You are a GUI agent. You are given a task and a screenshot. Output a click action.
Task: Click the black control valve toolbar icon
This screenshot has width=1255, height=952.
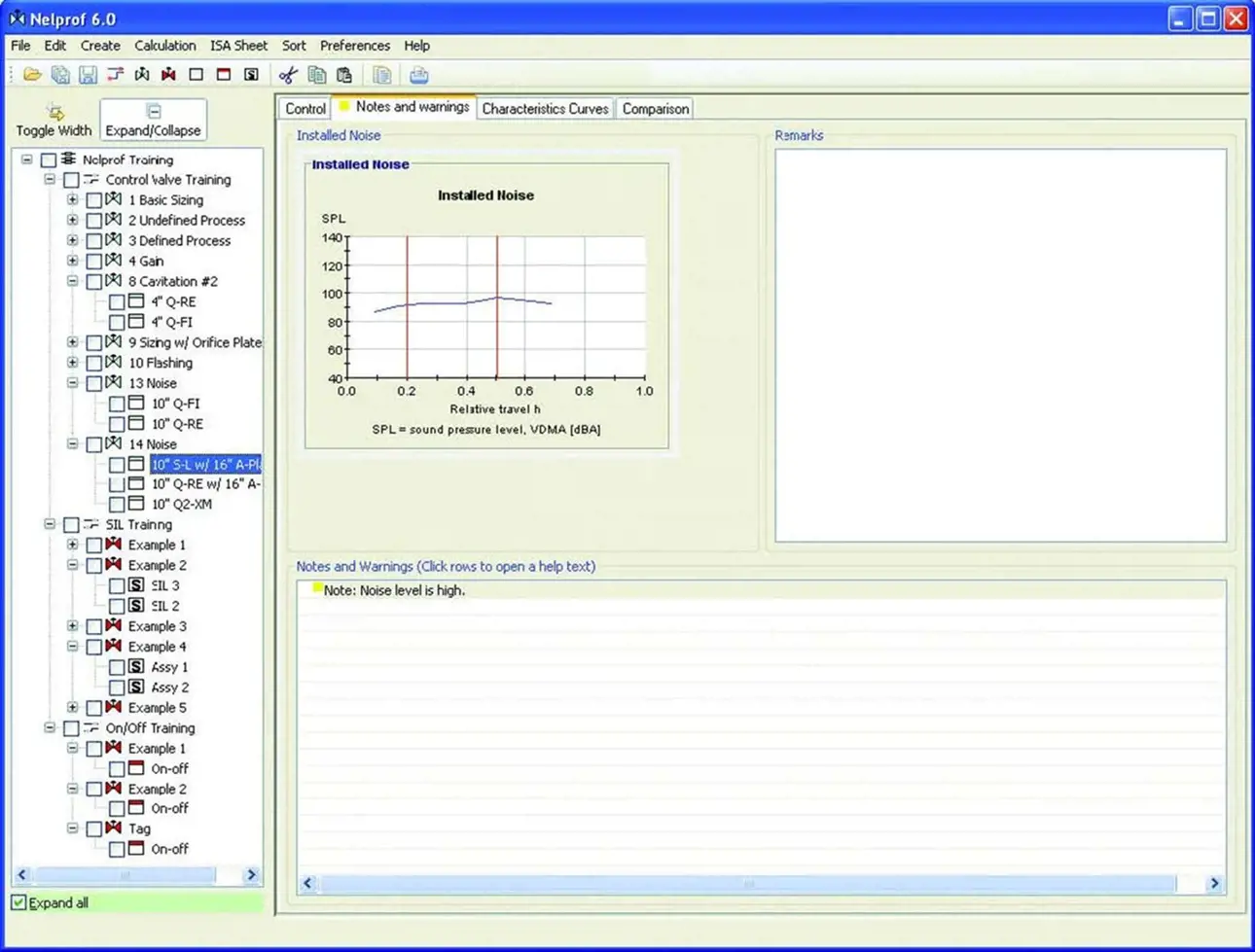142,75
